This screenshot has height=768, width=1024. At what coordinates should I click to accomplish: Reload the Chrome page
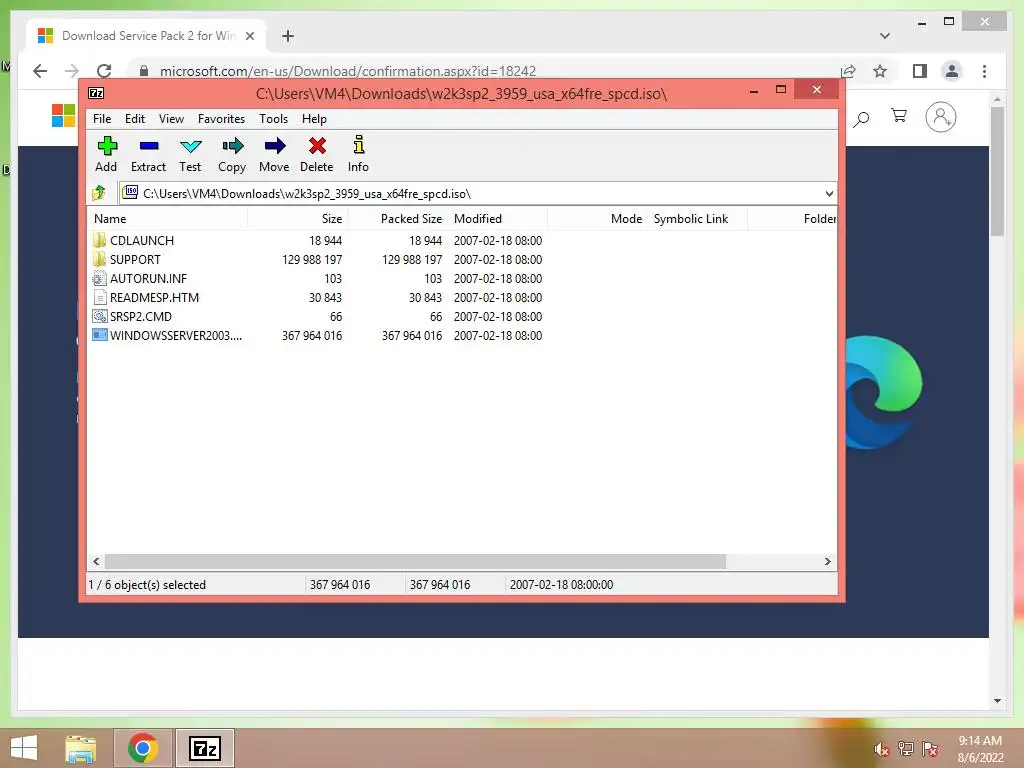(x=104, y=71)
